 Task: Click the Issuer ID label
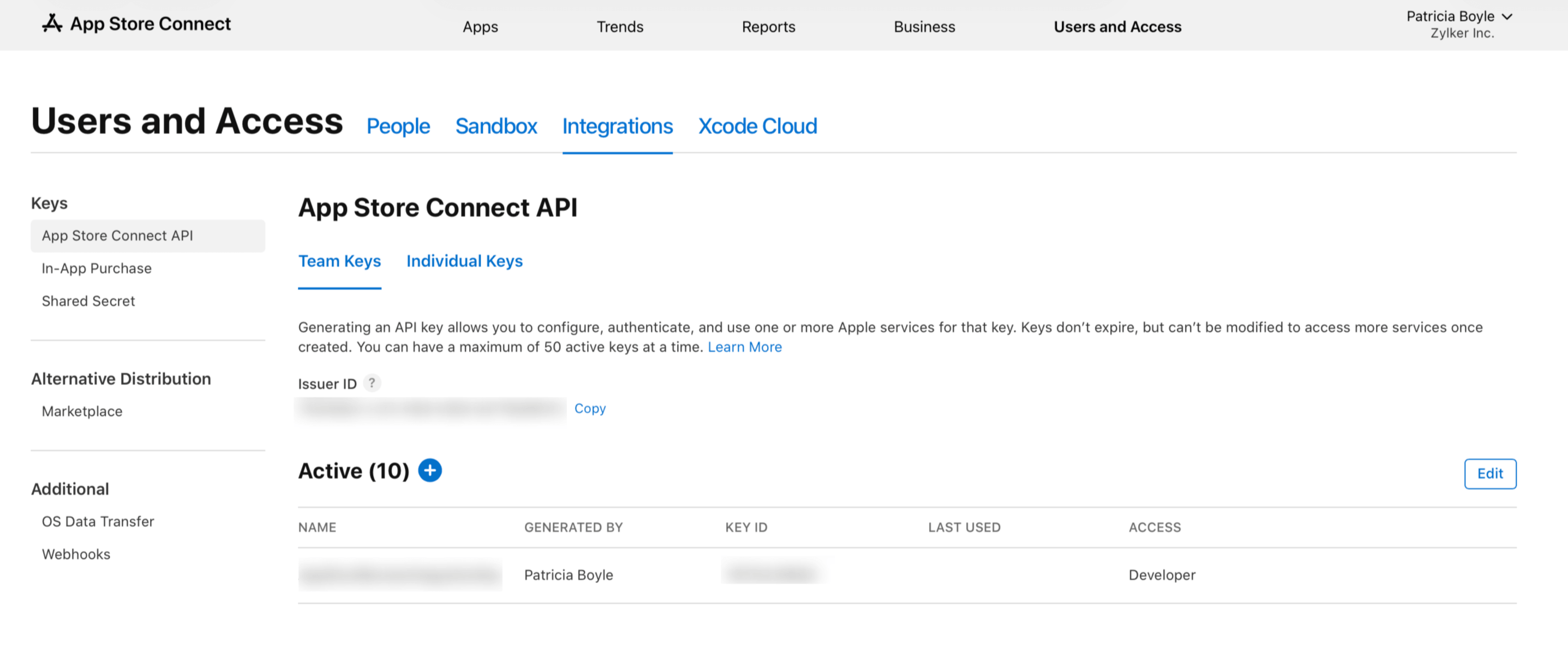pos(327,384)
